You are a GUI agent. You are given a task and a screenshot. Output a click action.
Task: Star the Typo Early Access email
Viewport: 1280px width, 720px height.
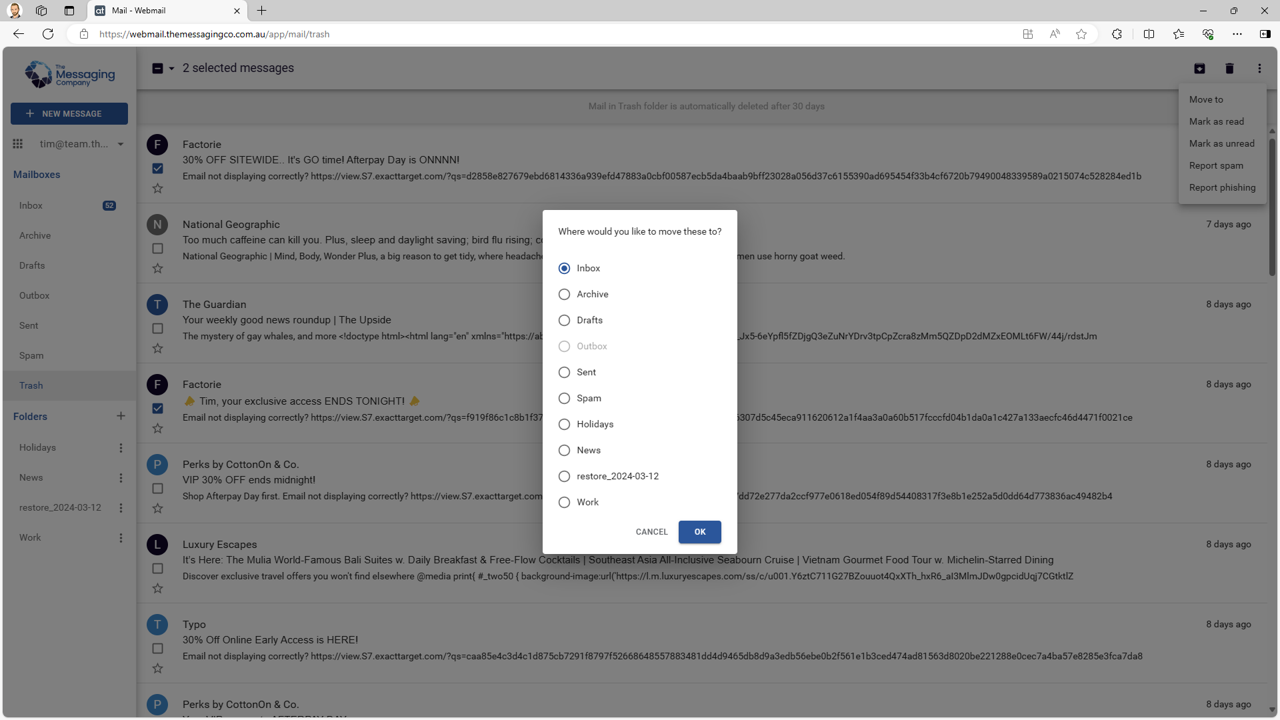pyautogui.click(x=157, y=668)
